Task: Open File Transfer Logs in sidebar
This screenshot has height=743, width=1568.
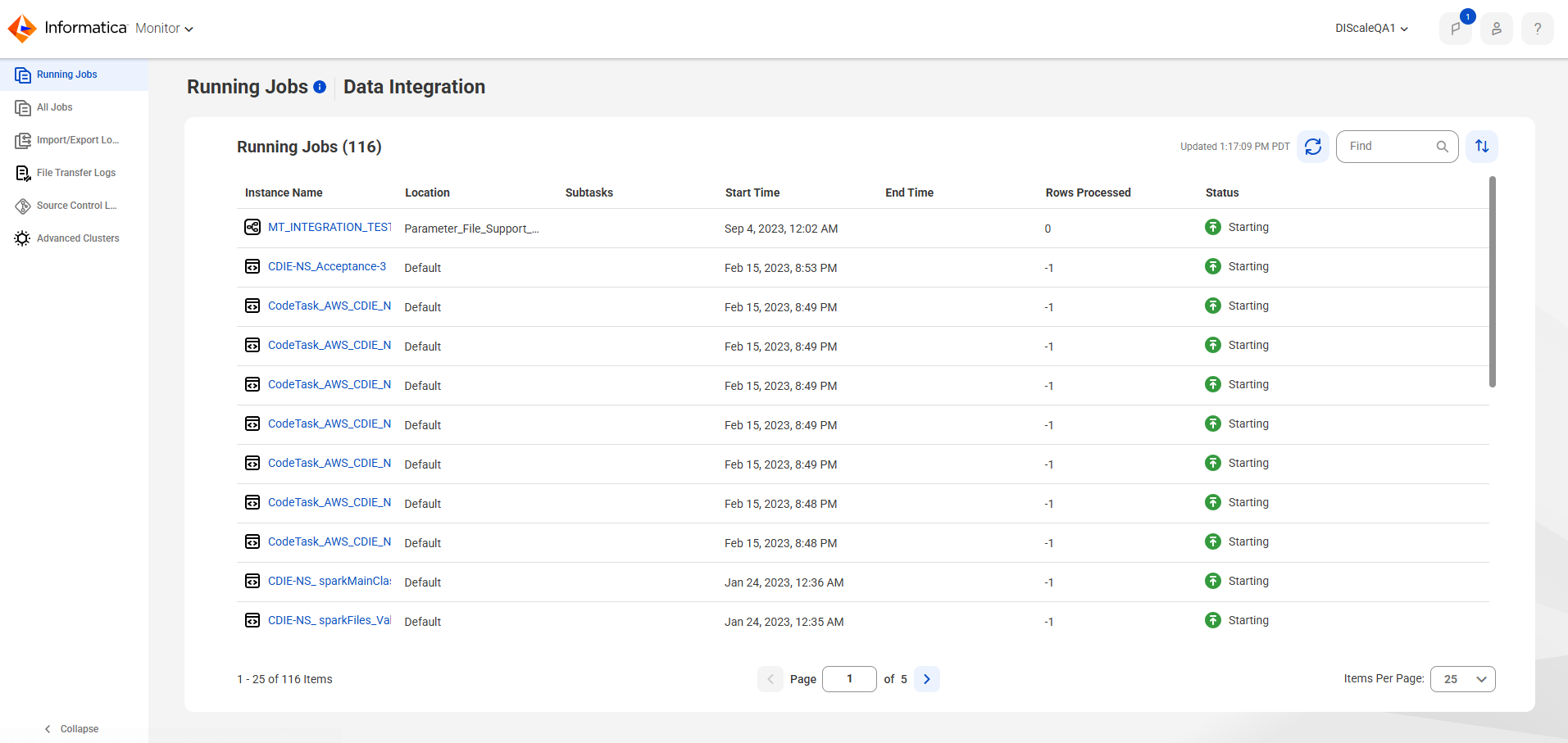Action: 74,173
